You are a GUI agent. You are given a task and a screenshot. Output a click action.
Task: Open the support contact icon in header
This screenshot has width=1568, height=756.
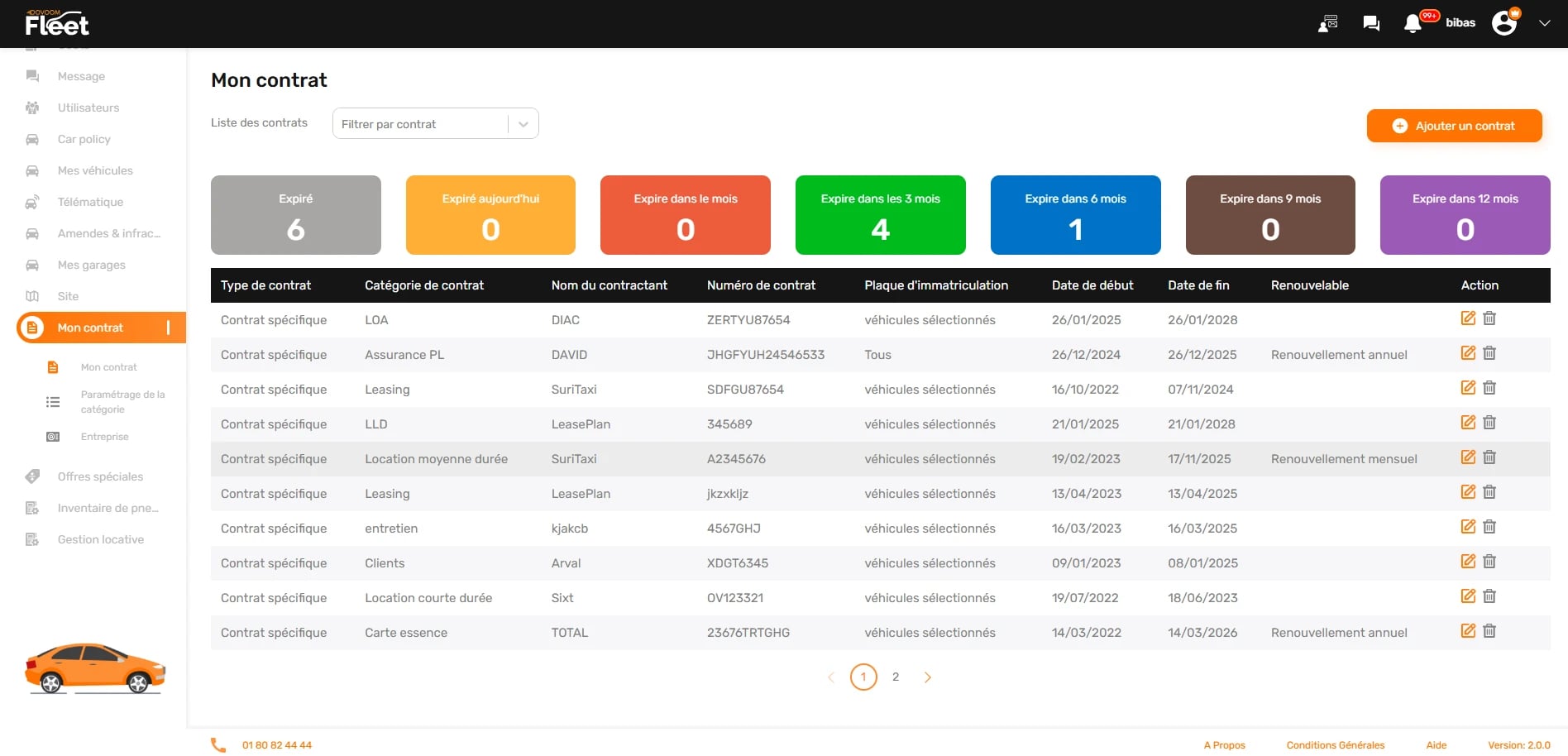point(1328,23)
